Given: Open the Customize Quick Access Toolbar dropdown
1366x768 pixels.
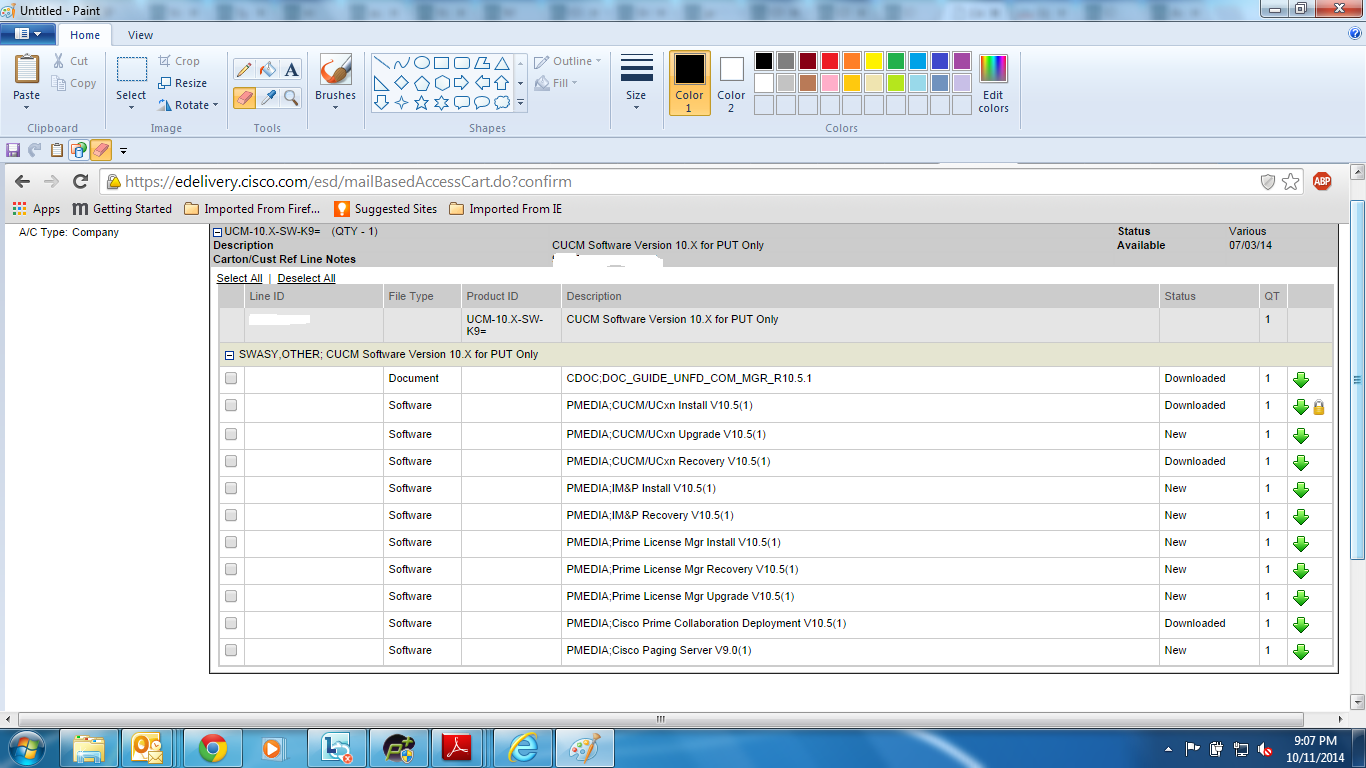Looking at the screenshot, I should pos(123,151).
